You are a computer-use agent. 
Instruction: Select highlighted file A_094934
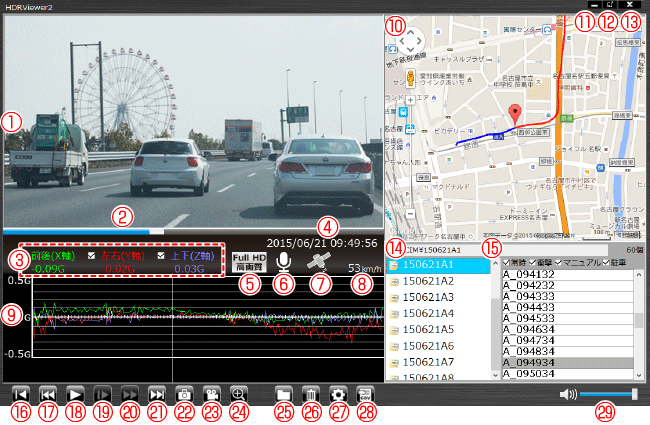coord(568,363)
